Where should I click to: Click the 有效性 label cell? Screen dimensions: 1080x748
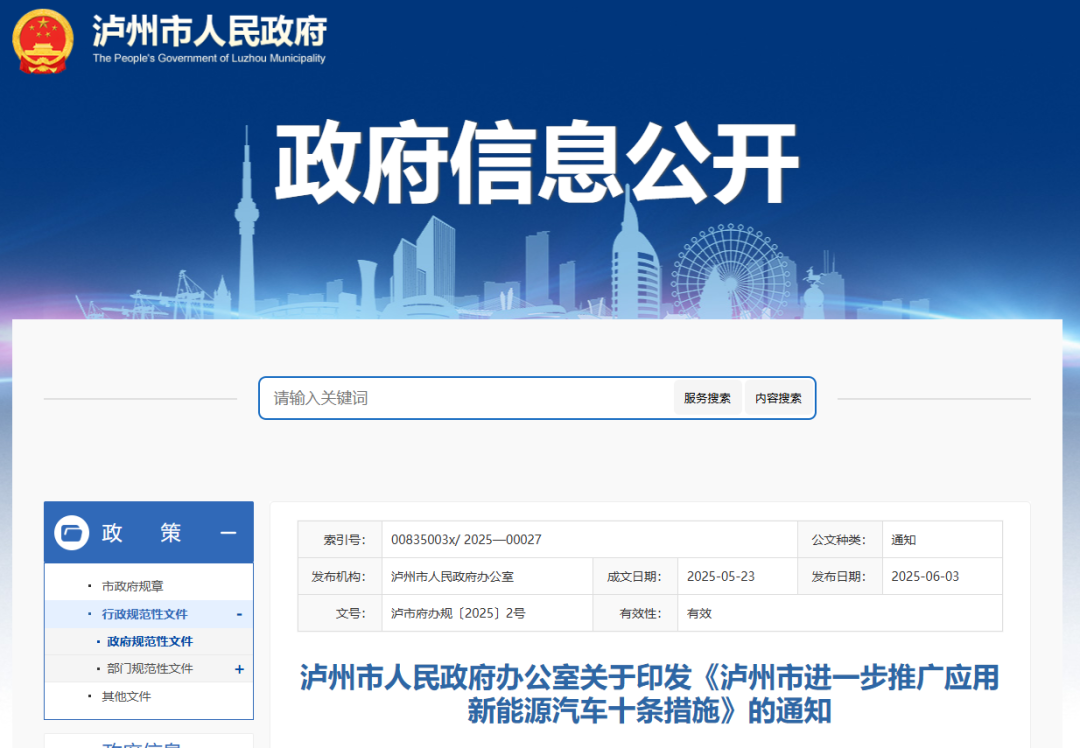636,613
